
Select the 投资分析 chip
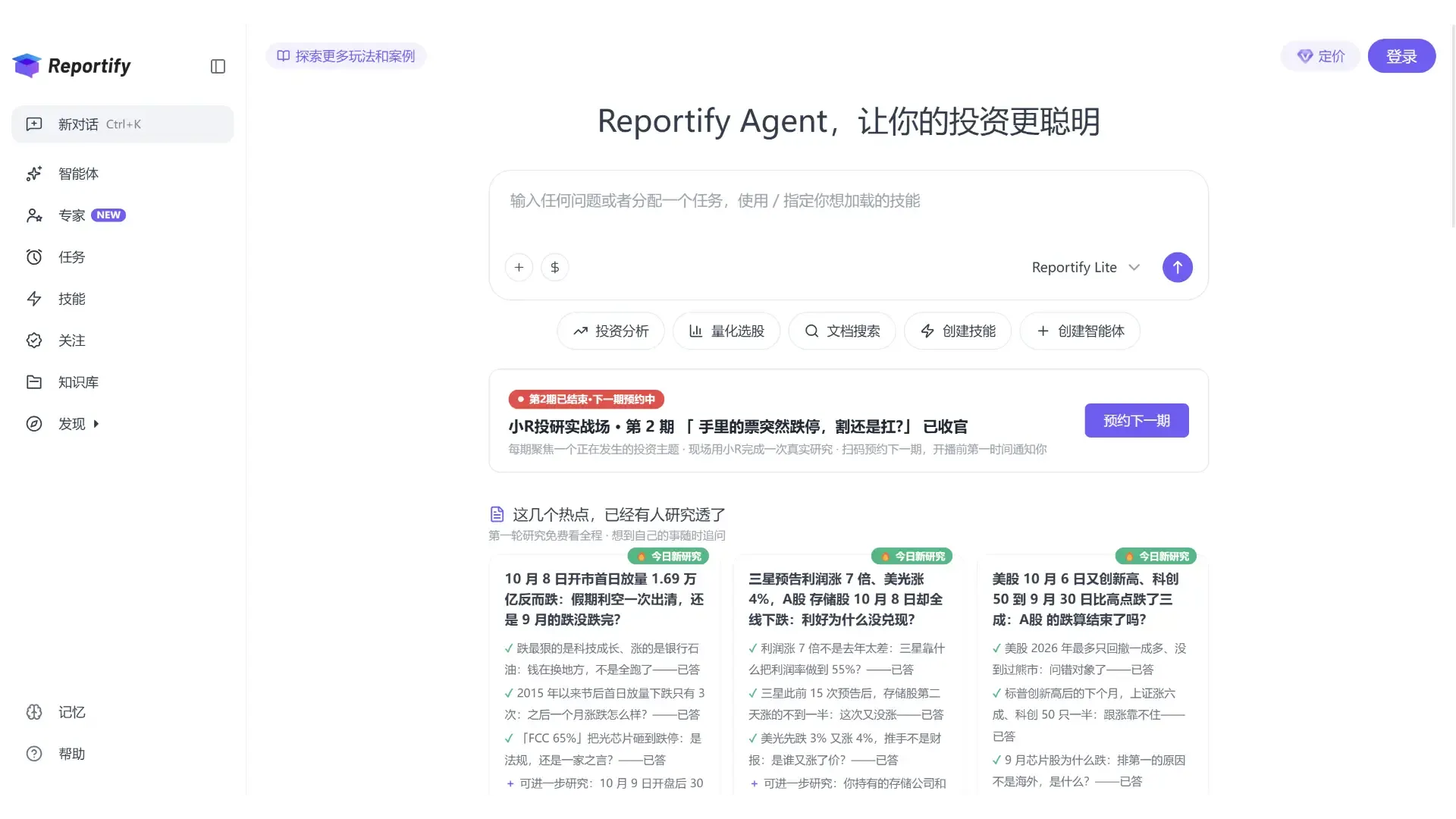pyautogui.click(x=610, y=331)
